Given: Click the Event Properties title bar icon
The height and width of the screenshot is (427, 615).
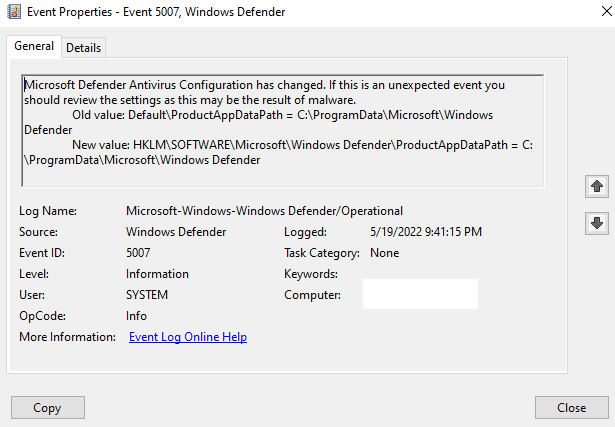Looking at the screenshot, I should (x=14, y=12).
